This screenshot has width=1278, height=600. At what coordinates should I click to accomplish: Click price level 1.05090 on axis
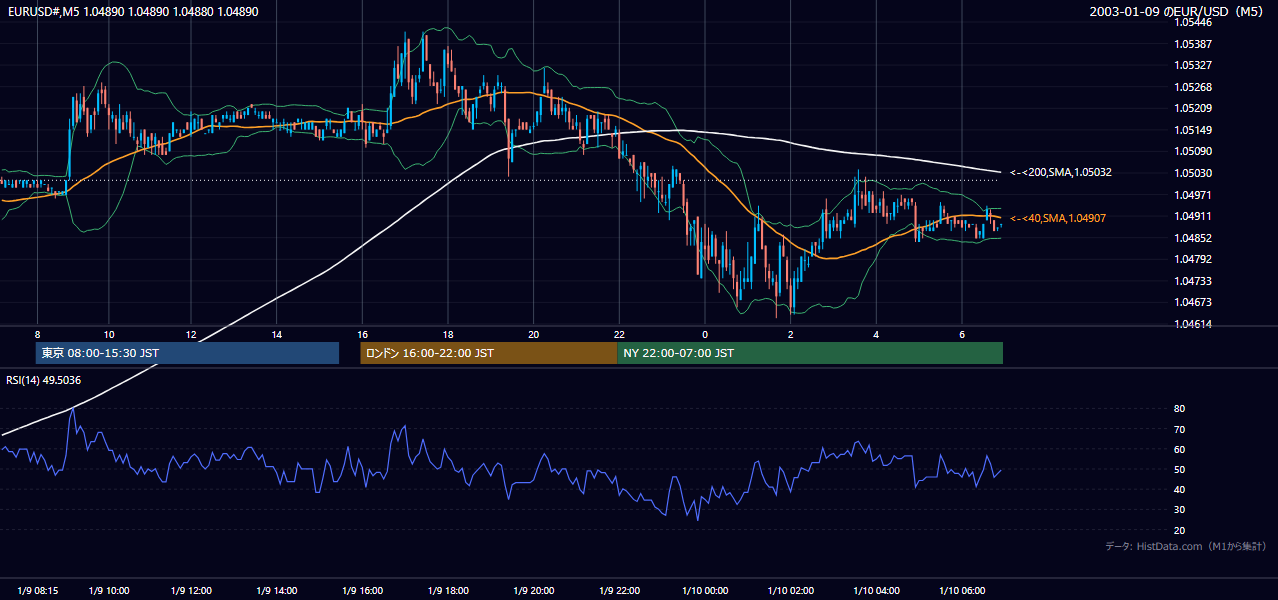tap(1192, 151)
